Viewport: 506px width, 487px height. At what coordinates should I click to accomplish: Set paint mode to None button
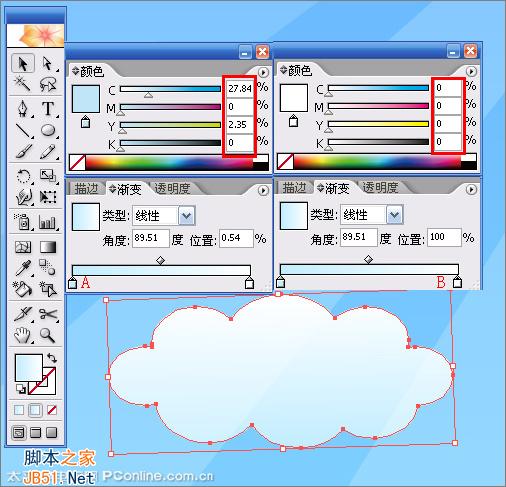click(x=52, y=410)
